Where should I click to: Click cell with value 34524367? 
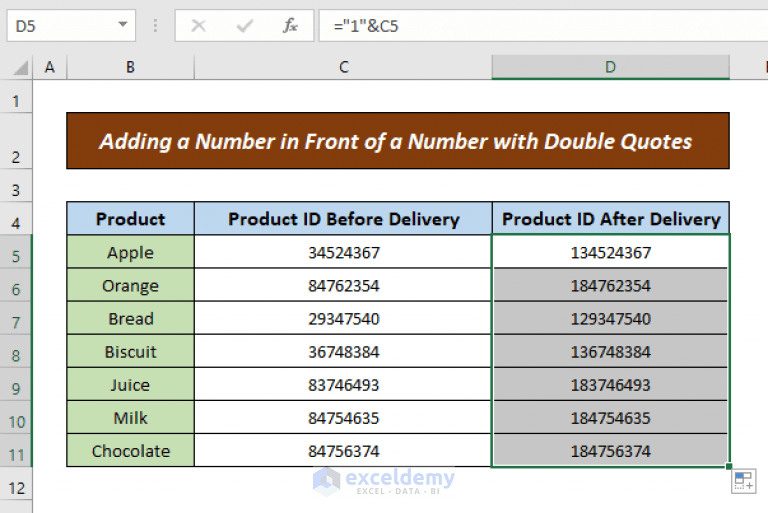(x=343, y=252)
